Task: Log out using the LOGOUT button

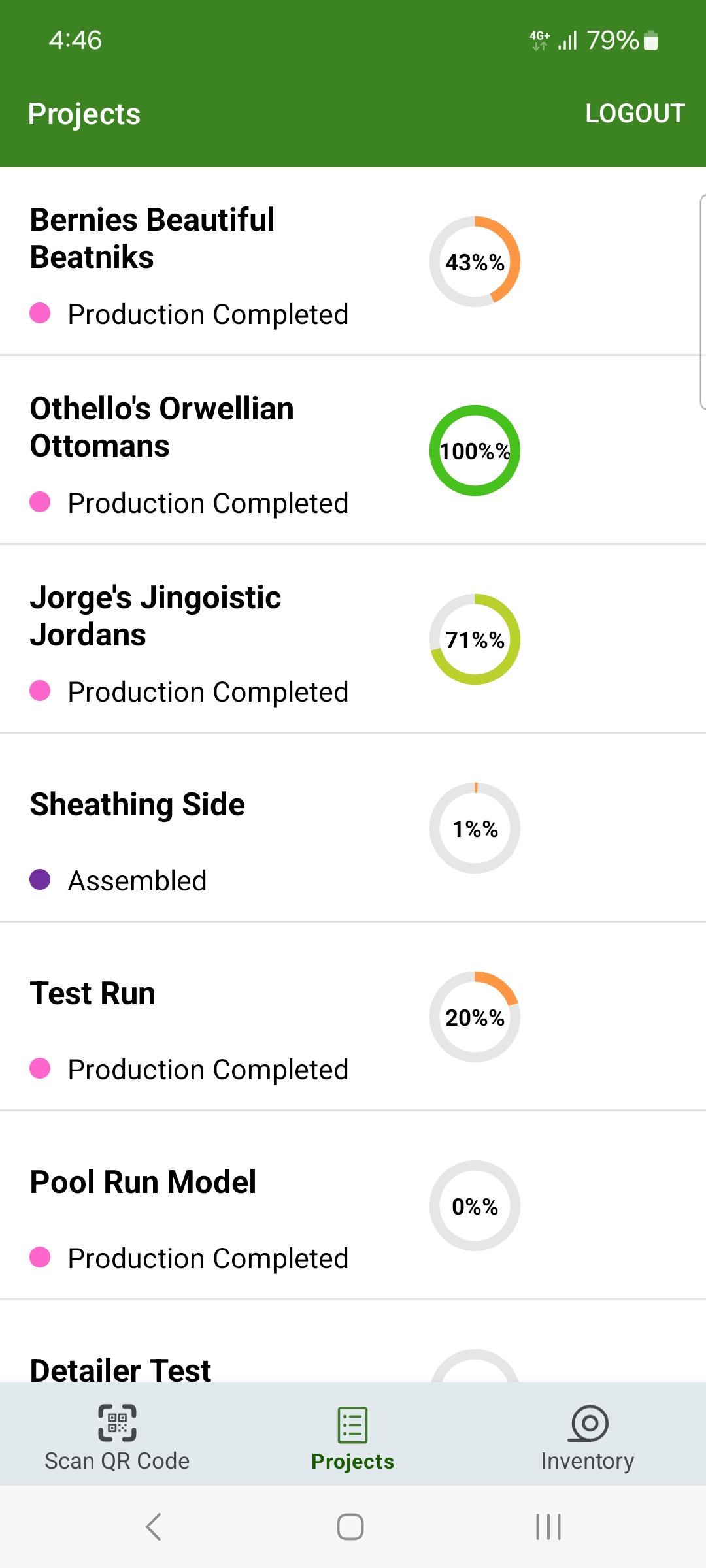Action: click(635, 113)
